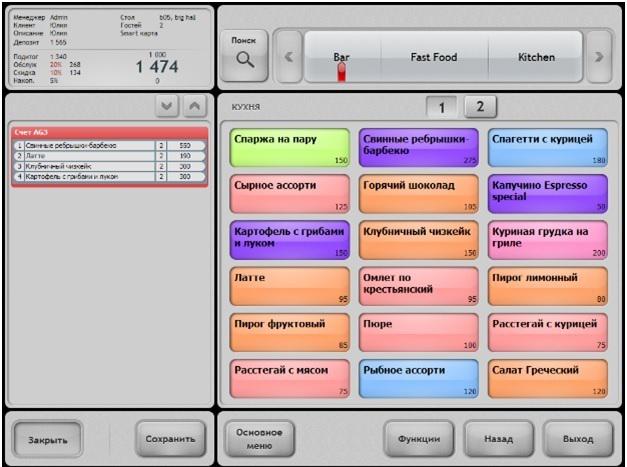The image size is (627, 467).
Task: Select order row Картофель с грибами и луком
Action: pos(110,176)
